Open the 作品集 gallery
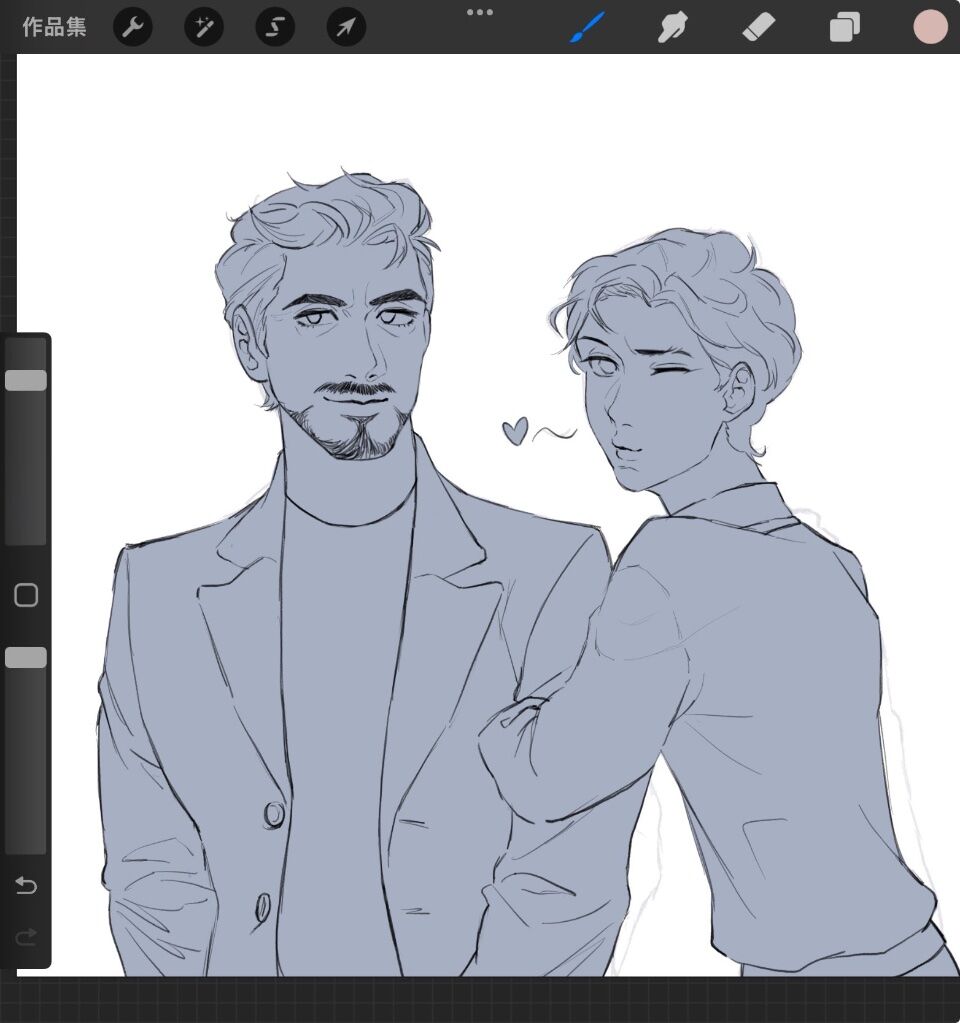The height and width of the screenshot is (1023, 960). point(54,27)
